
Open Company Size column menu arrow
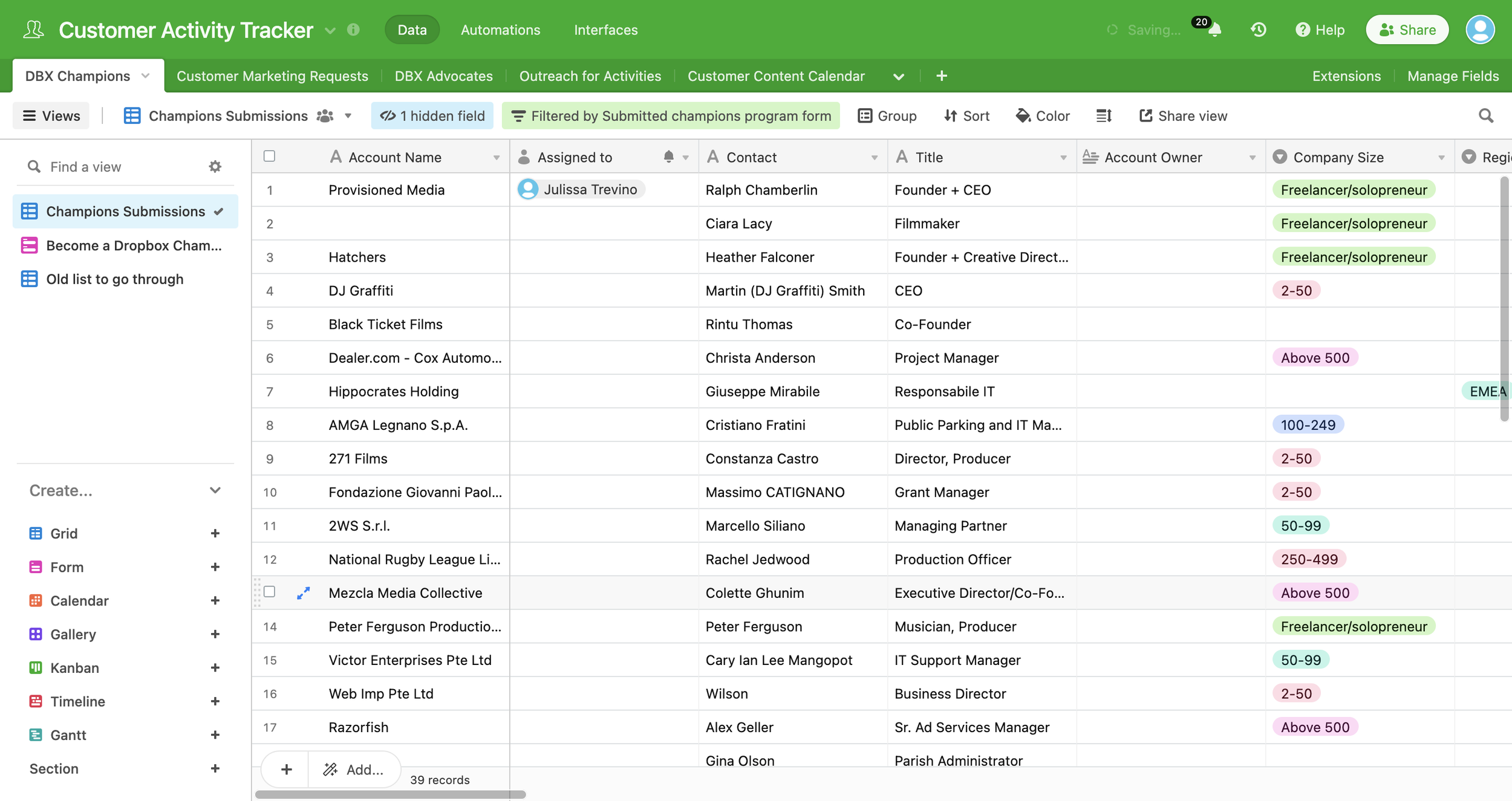click(x=1441, y=158)
